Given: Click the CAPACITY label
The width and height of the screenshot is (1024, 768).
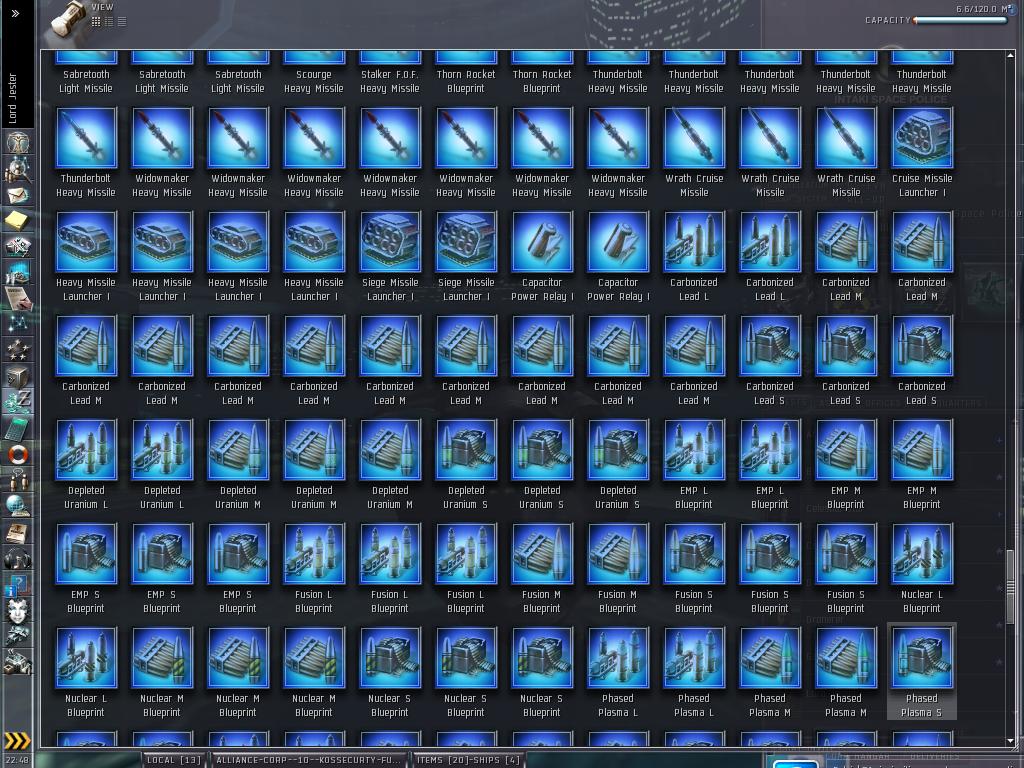Looking at the screenshot, I should click(x=888, y=20).
